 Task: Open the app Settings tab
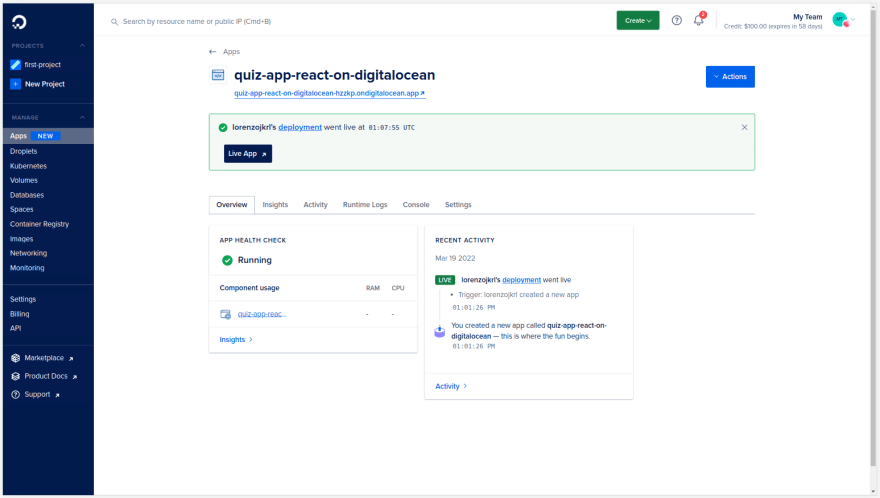click(458, 205)
